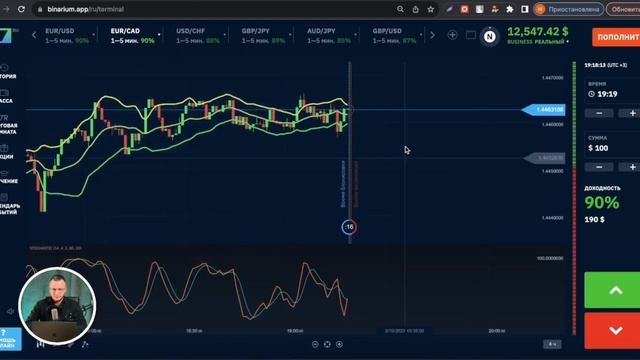Open the Касса (cashier) sidebar item

click(6, 96)
